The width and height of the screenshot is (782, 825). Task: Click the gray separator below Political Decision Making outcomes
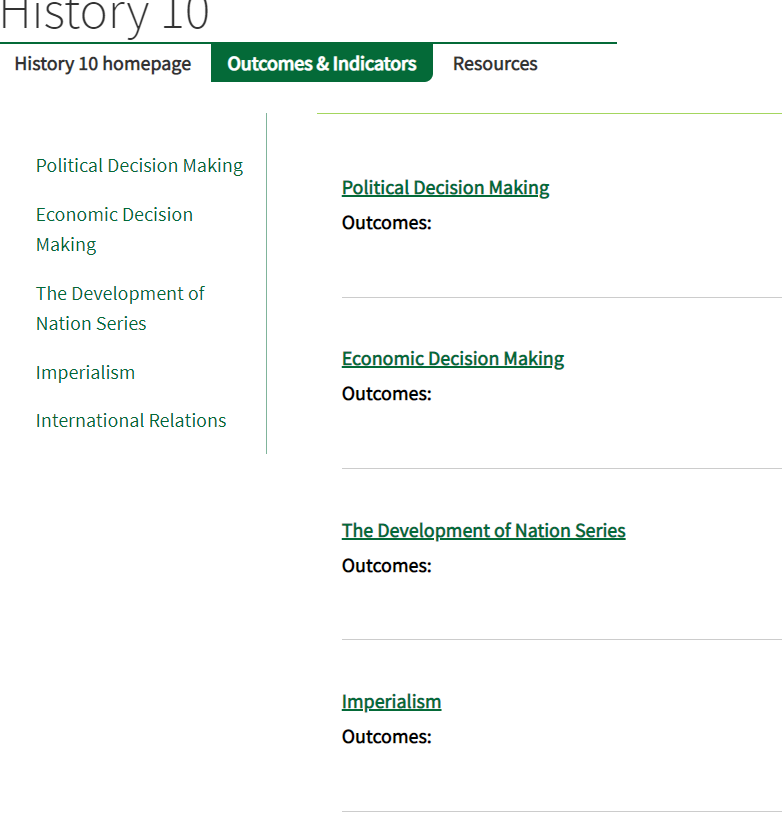[562, 297]
